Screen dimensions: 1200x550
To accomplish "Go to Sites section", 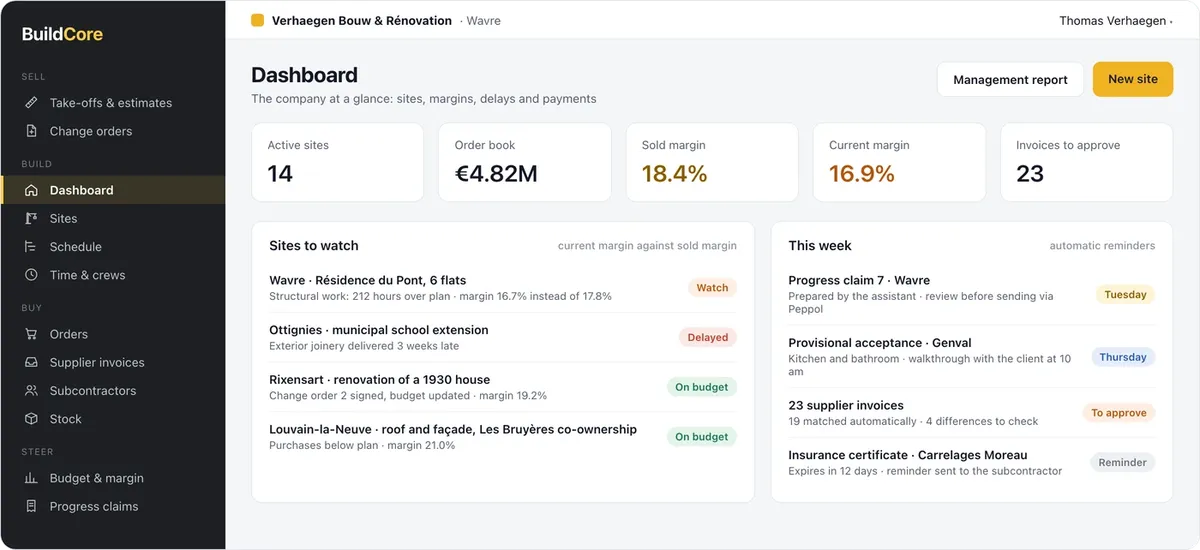I will coord(113,218).
